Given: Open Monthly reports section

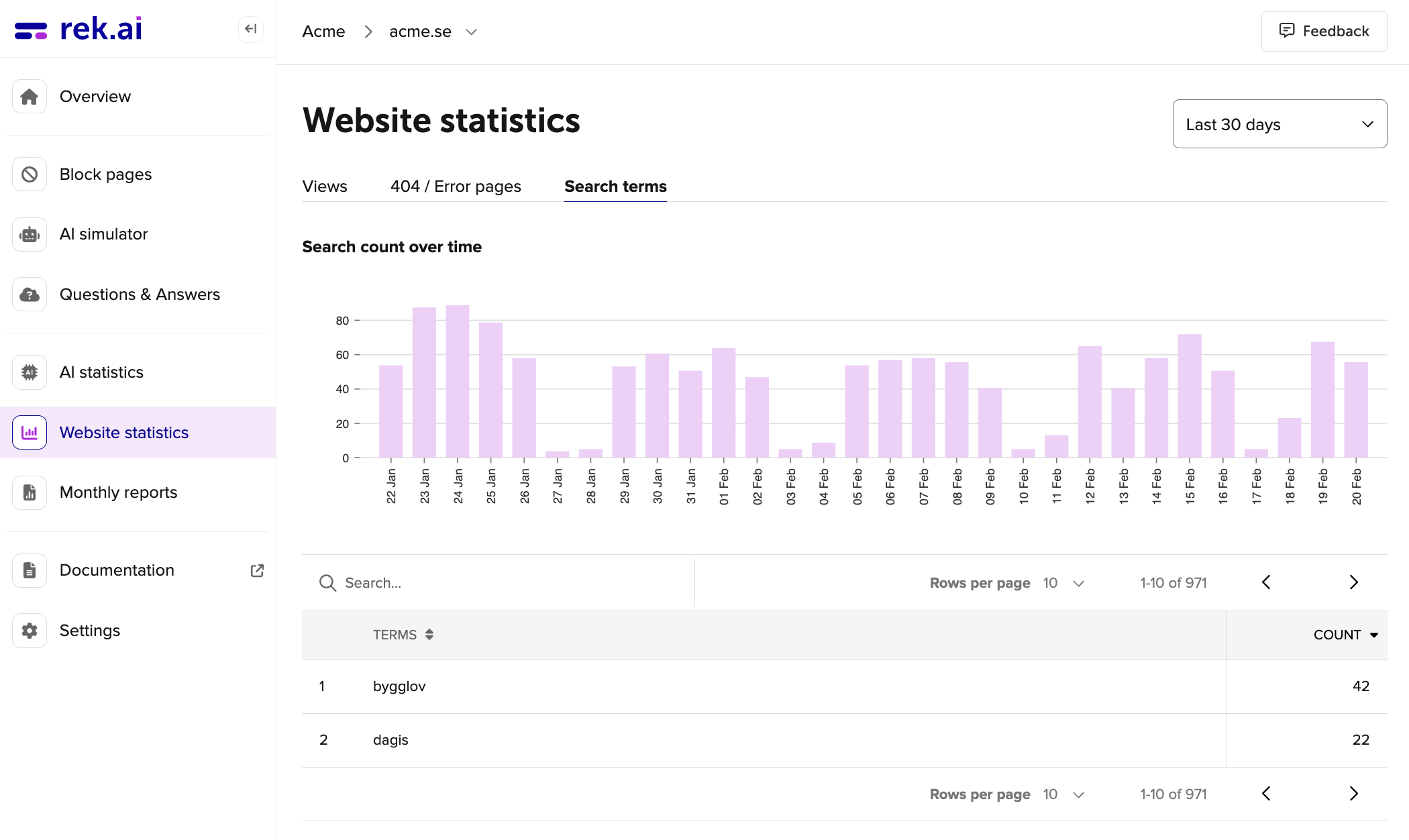Looking at the screenshot, I should click(118, 492).
